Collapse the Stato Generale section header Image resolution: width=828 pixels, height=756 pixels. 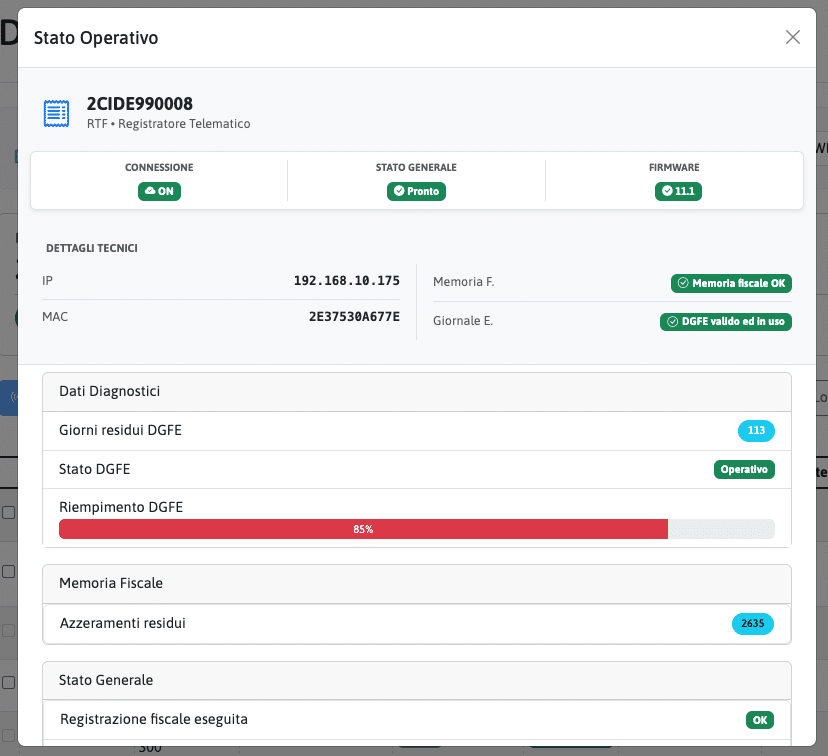click(416, 680)
